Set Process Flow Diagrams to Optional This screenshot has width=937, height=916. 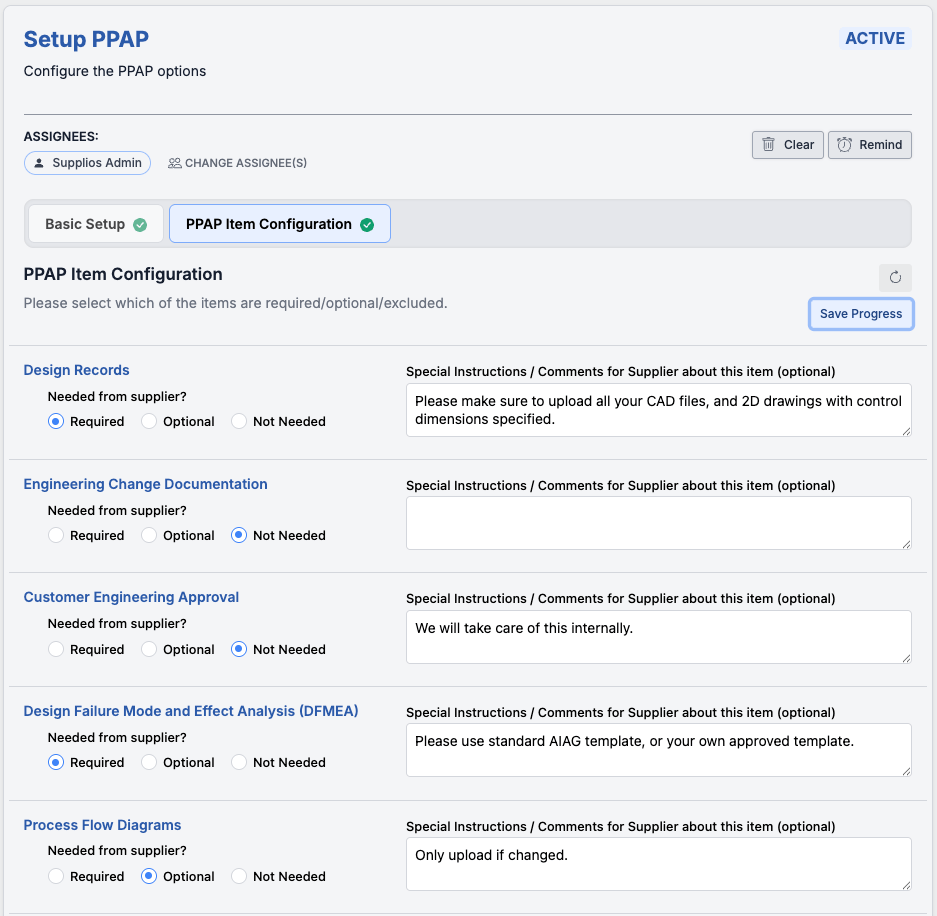coord(147,876)
